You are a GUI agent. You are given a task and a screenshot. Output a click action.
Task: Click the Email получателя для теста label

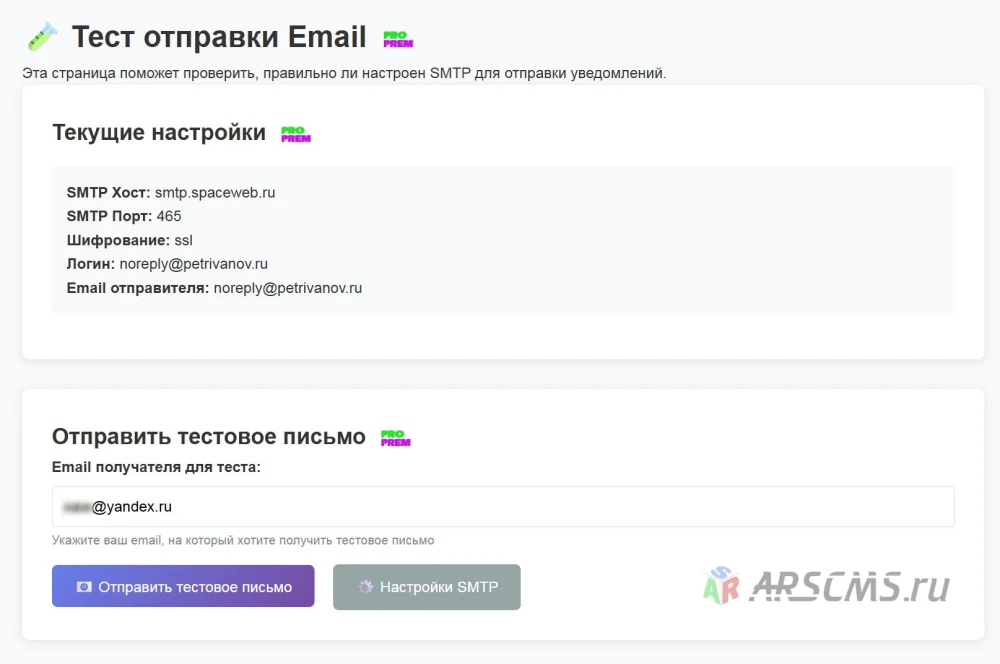coord(156,468)
